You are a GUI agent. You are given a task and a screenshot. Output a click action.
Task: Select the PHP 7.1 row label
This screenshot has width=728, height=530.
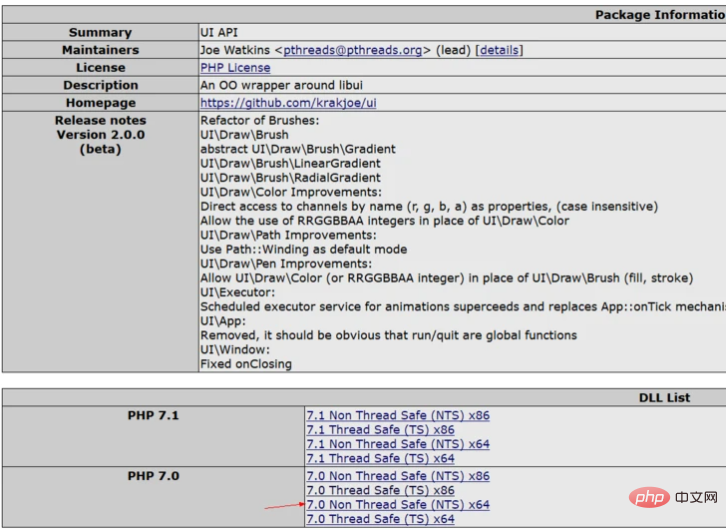[153, 415]
